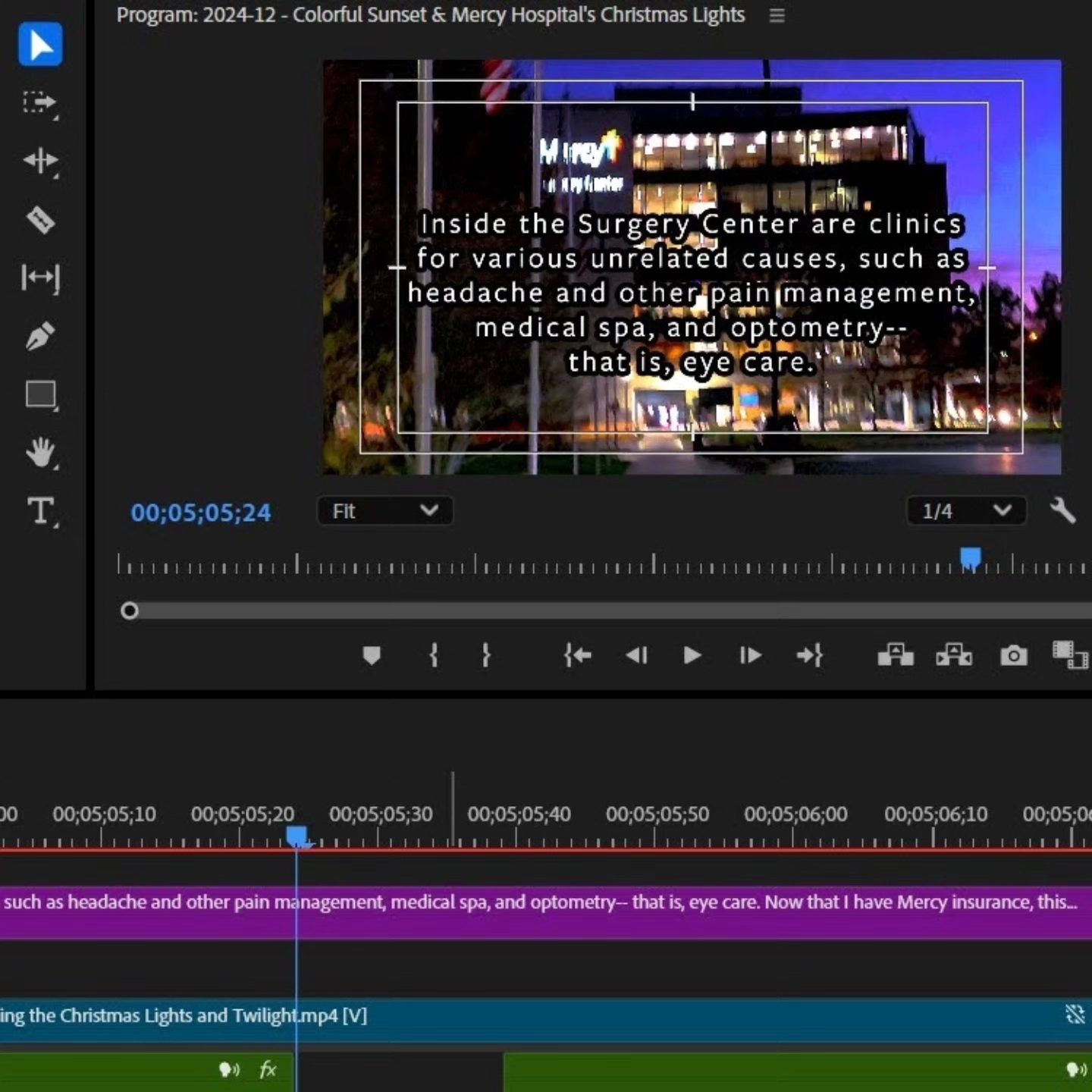Open the Fit zoom level dropdown

pyautogui.click(x=385, y=511)
